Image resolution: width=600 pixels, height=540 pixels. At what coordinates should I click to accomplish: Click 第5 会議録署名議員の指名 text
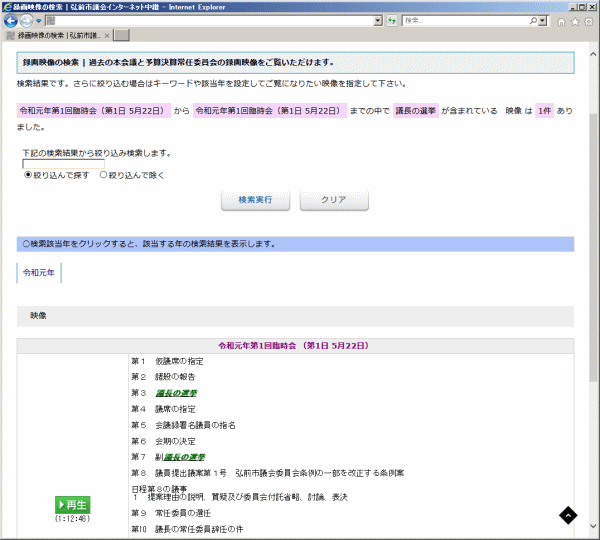(x=184, y=425)
